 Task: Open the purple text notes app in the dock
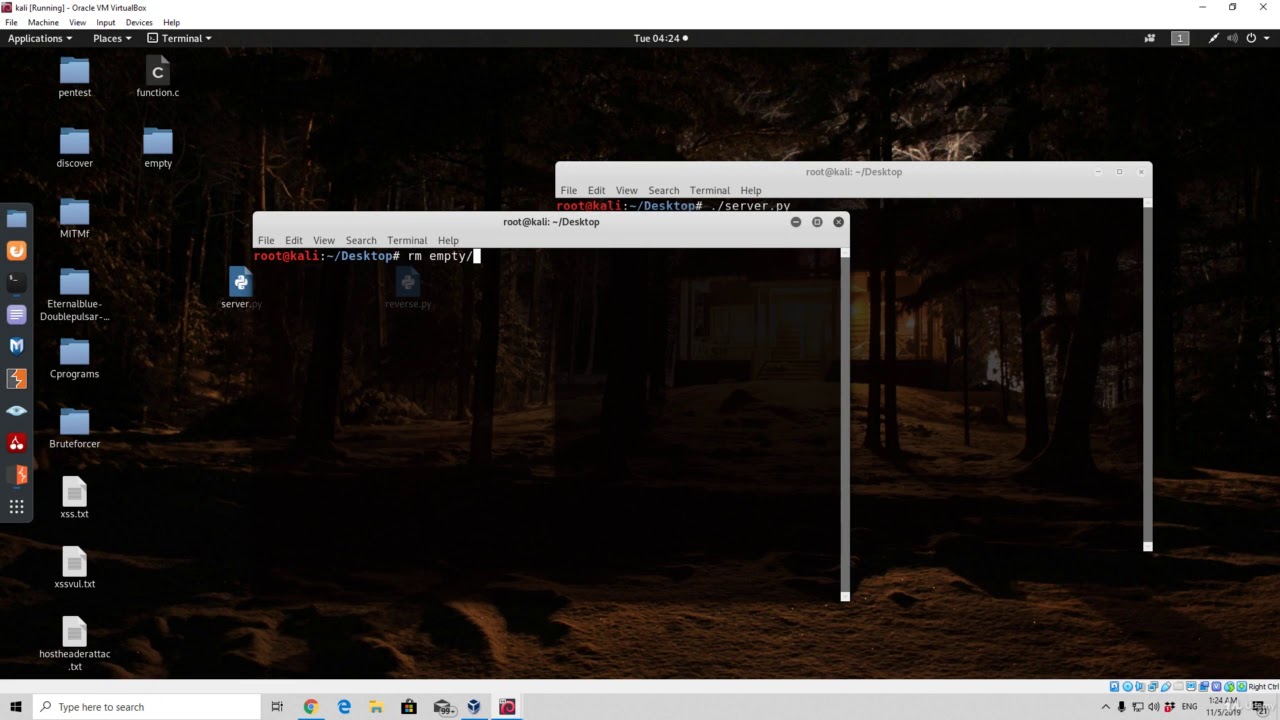(x=17, y=315)
